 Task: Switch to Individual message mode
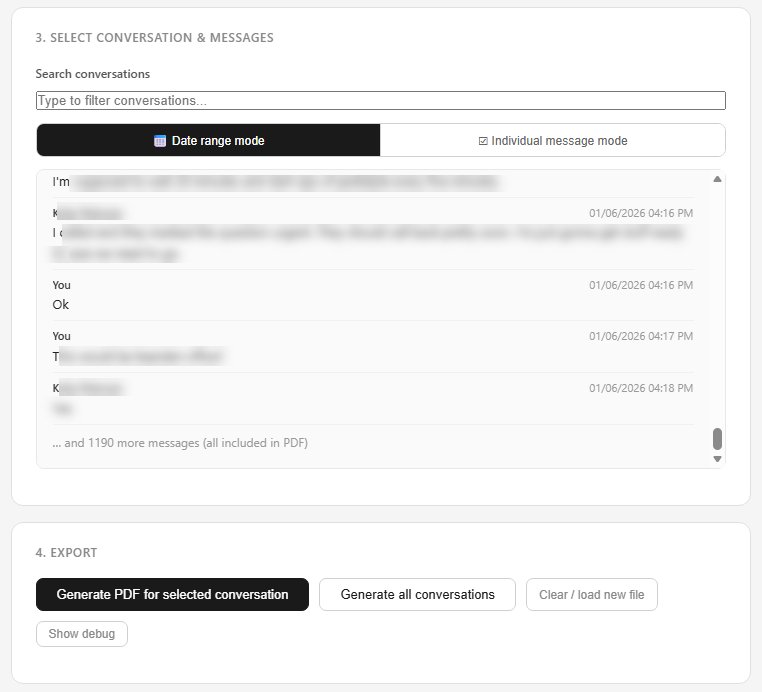click(x=553, y=140)
